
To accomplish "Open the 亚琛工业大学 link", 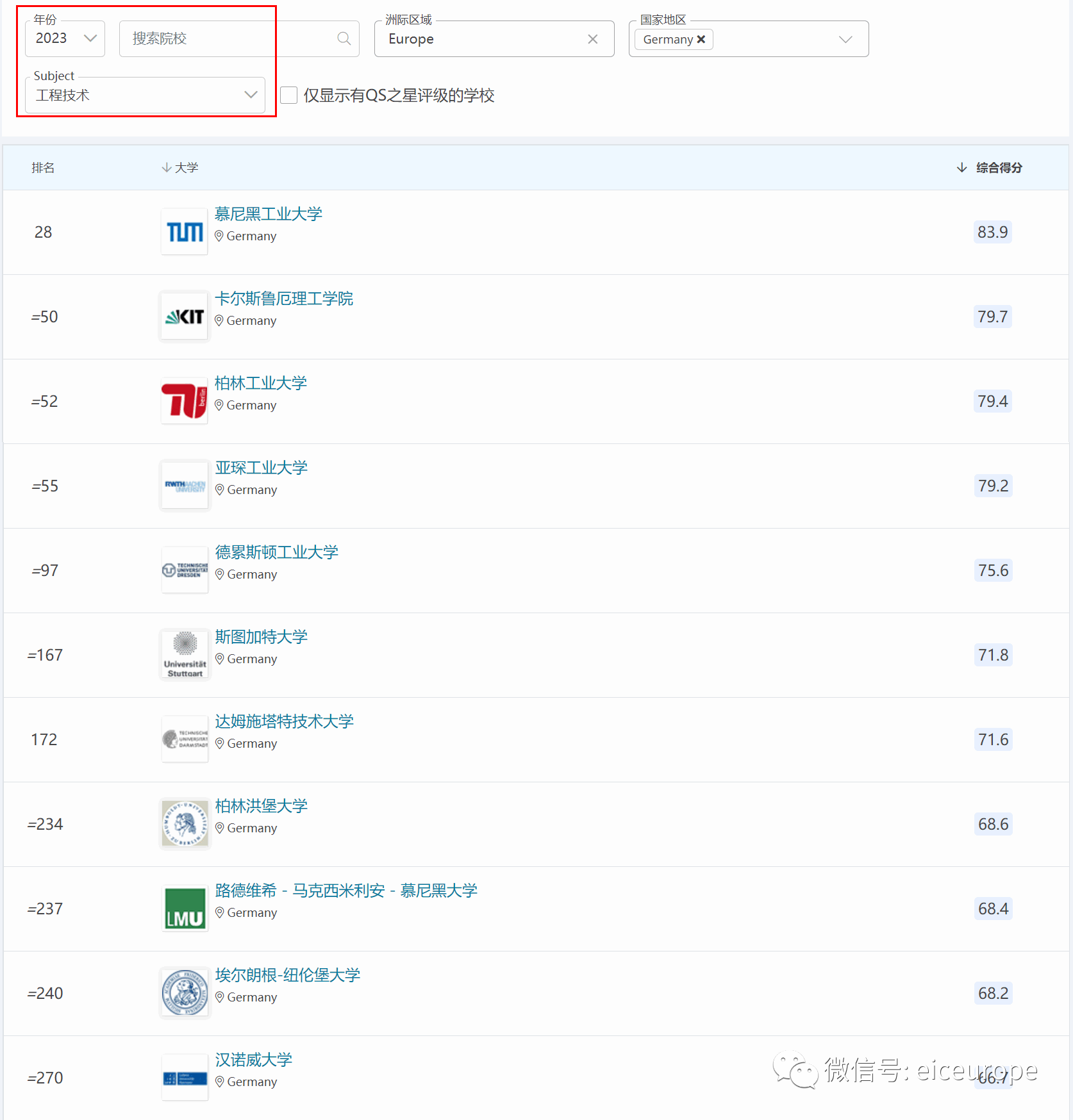I will click(261, 467).
